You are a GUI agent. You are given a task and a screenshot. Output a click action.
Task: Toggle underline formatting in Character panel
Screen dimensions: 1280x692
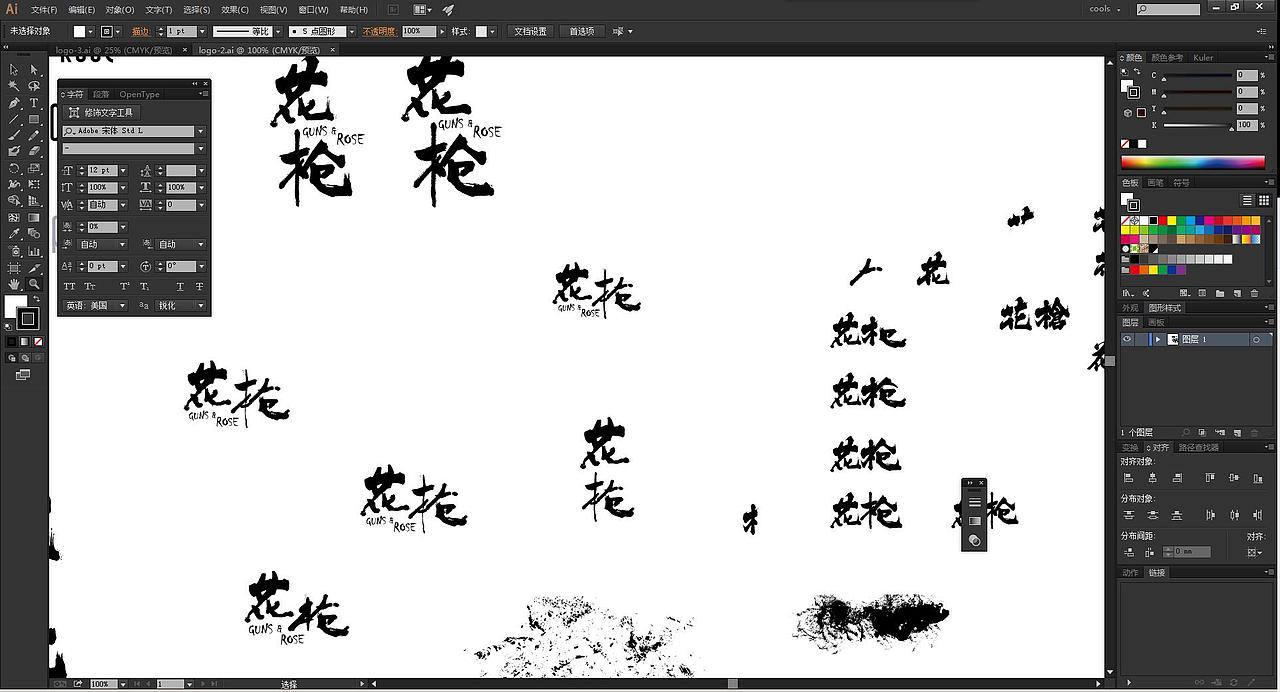click(x=180, y=286)
